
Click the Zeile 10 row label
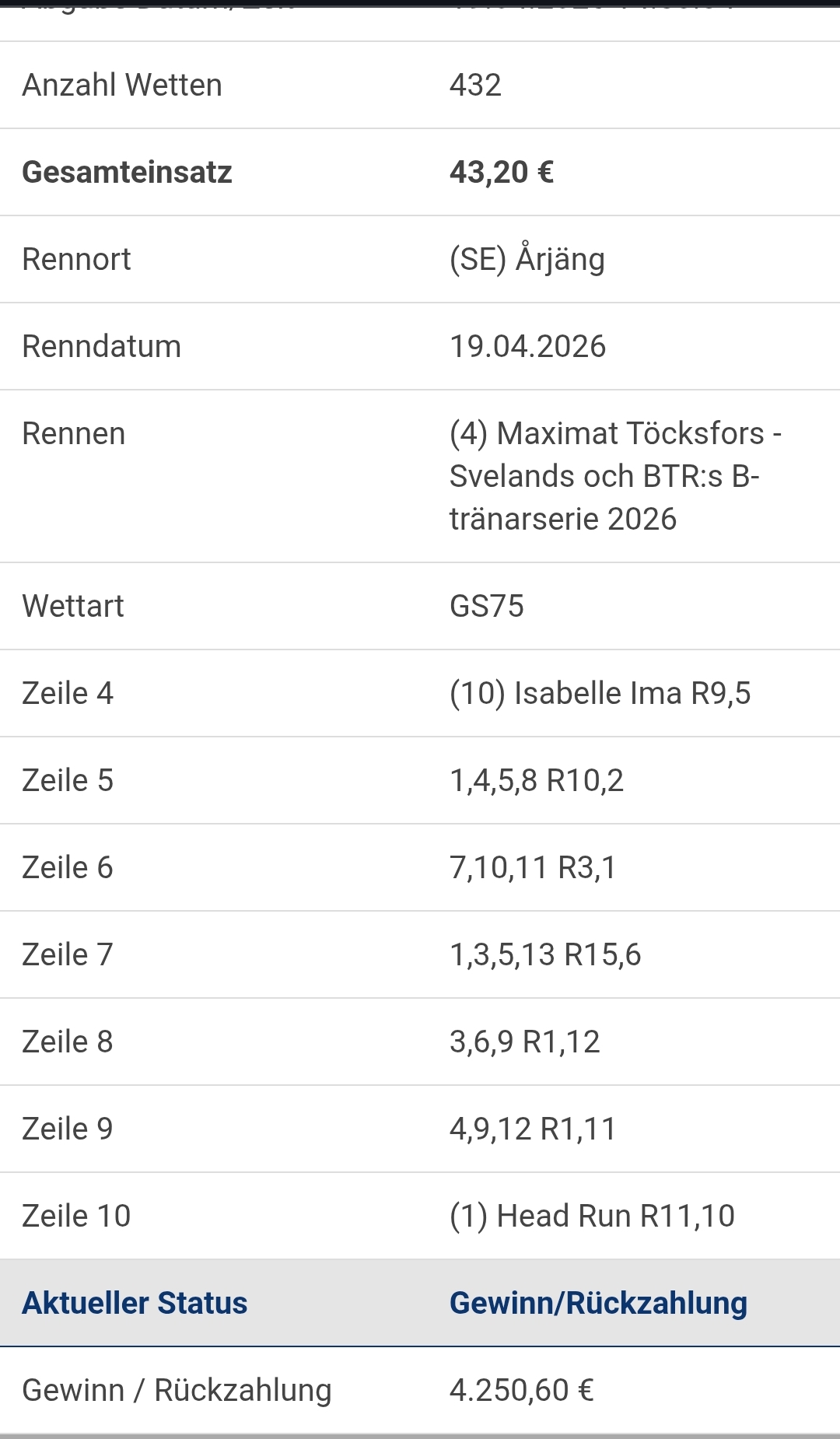[x=76, y=1216]
